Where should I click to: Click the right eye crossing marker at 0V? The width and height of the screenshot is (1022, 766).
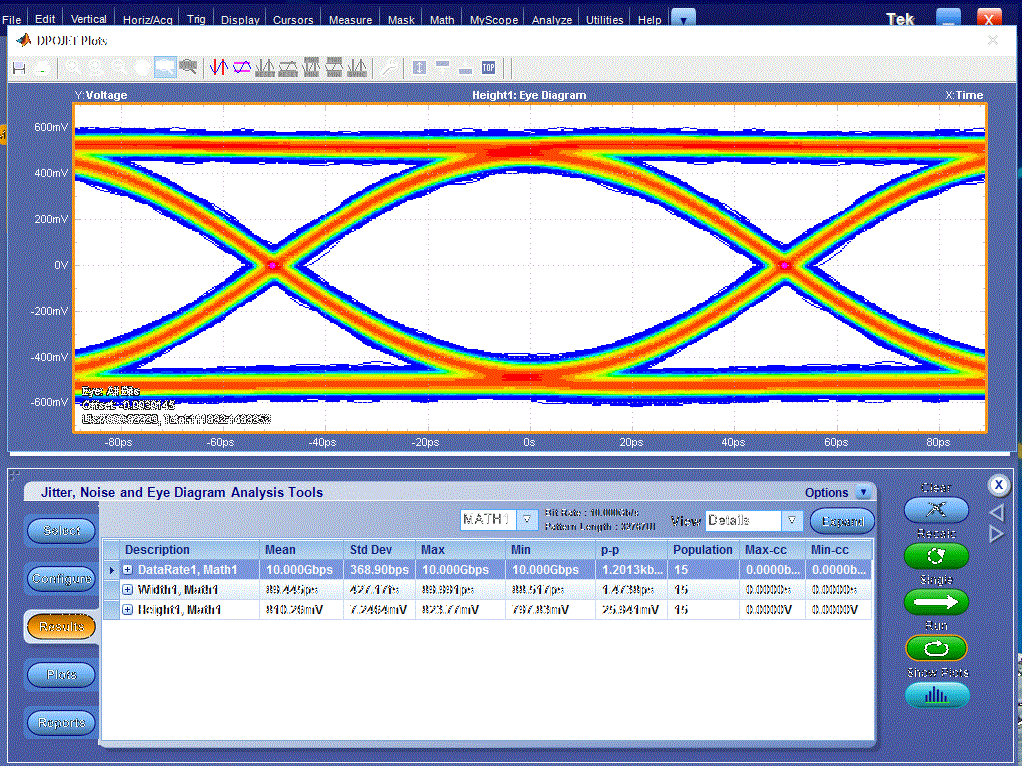785,265
